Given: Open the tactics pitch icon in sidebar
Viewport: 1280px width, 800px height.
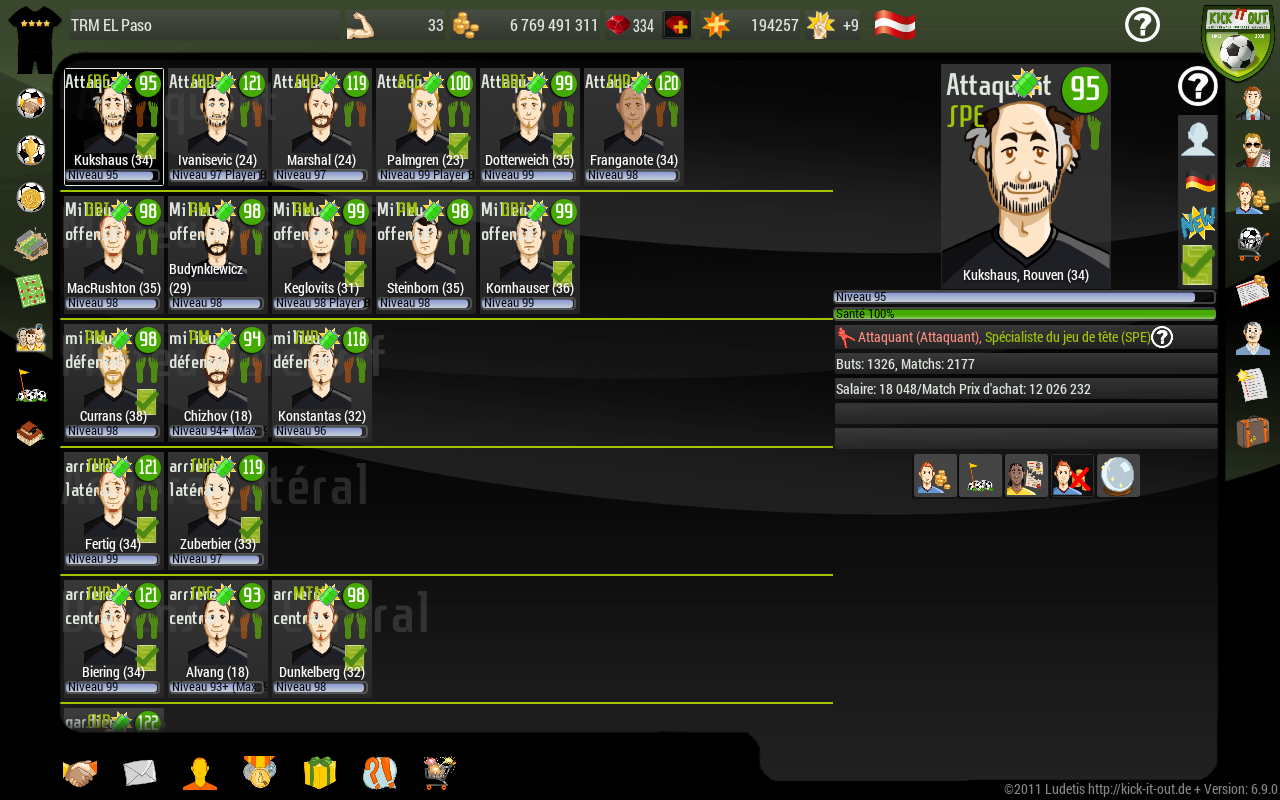Looking at the screenshot, I should tap(31, 291).
